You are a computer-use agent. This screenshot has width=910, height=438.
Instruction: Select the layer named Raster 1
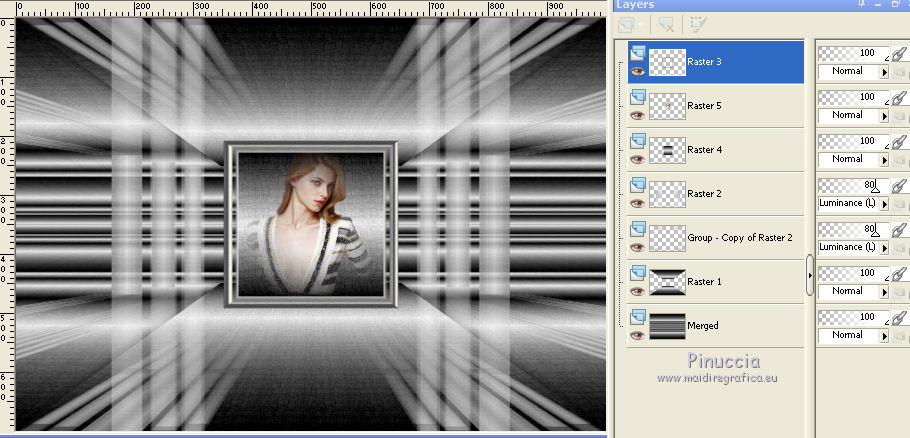pos(704,282)
